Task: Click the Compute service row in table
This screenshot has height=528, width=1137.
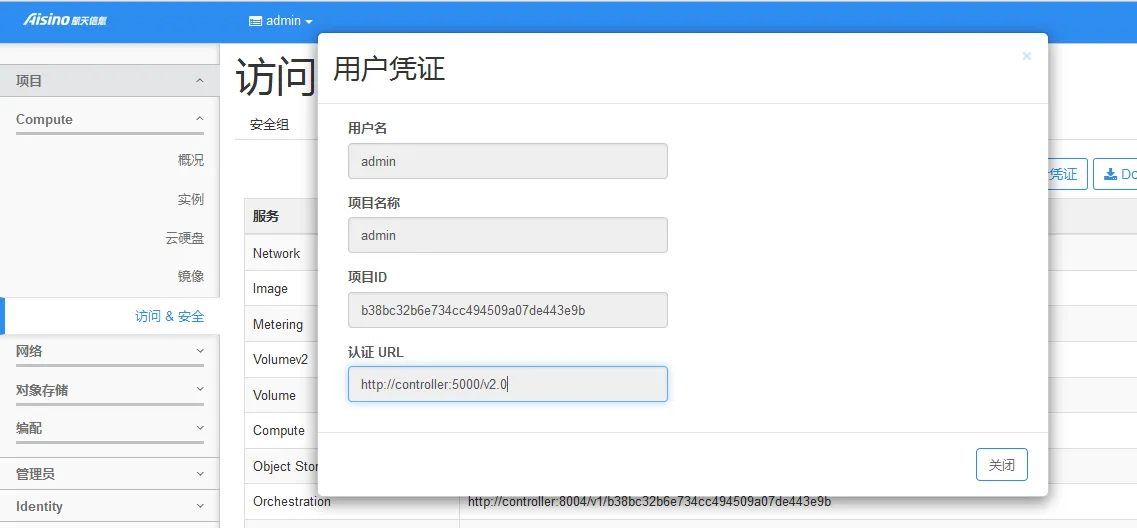Action: [281, 431]
